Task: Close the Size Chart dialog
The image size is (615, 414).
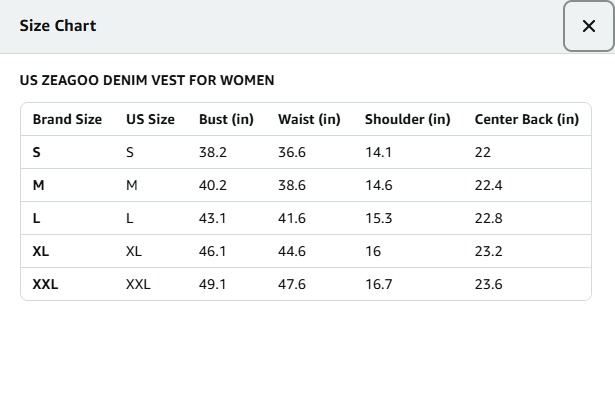Action: click(588, 27)
